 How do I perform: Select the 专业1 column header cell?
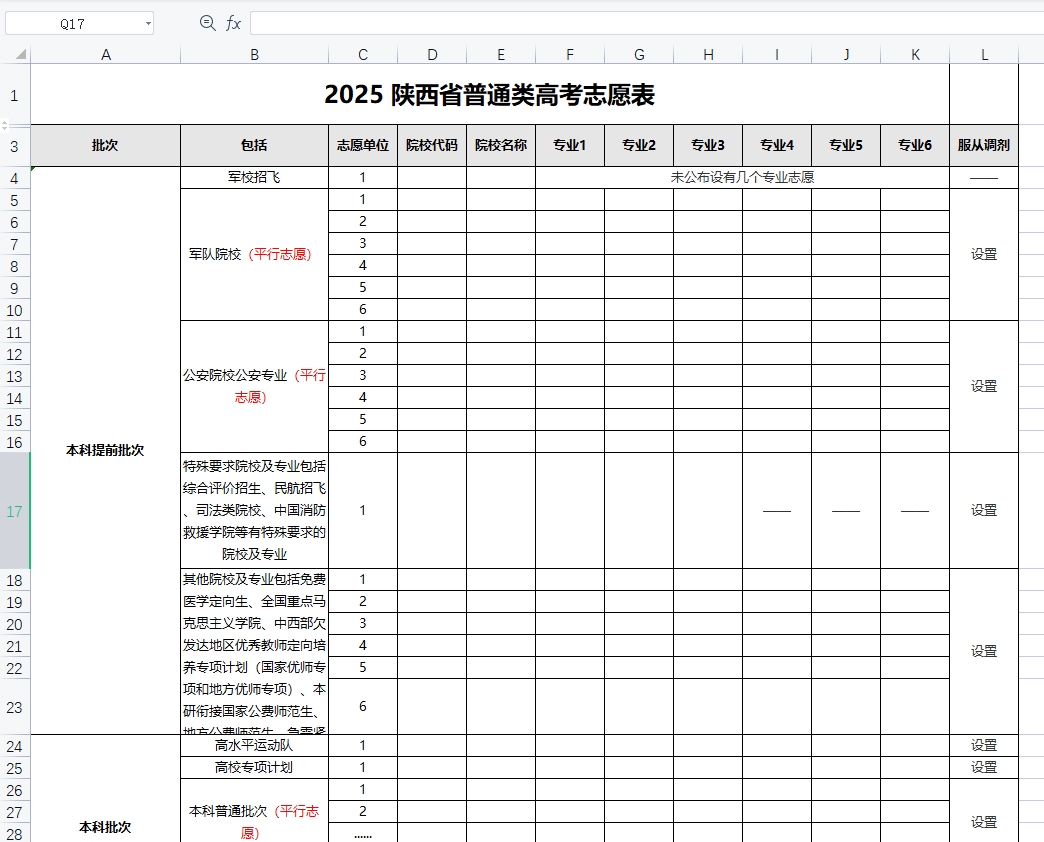pos(570,144)
